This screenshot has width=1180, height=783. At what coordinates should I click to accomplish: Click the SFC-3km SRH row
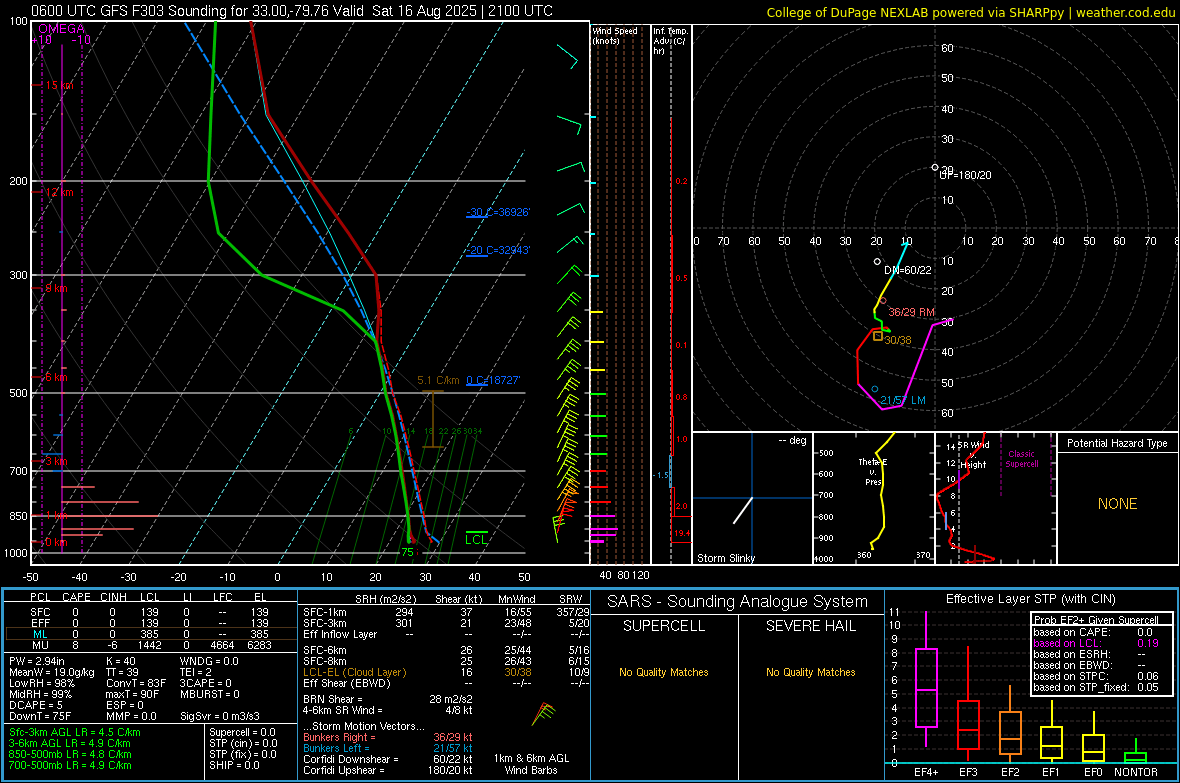[x=446, y=623]
